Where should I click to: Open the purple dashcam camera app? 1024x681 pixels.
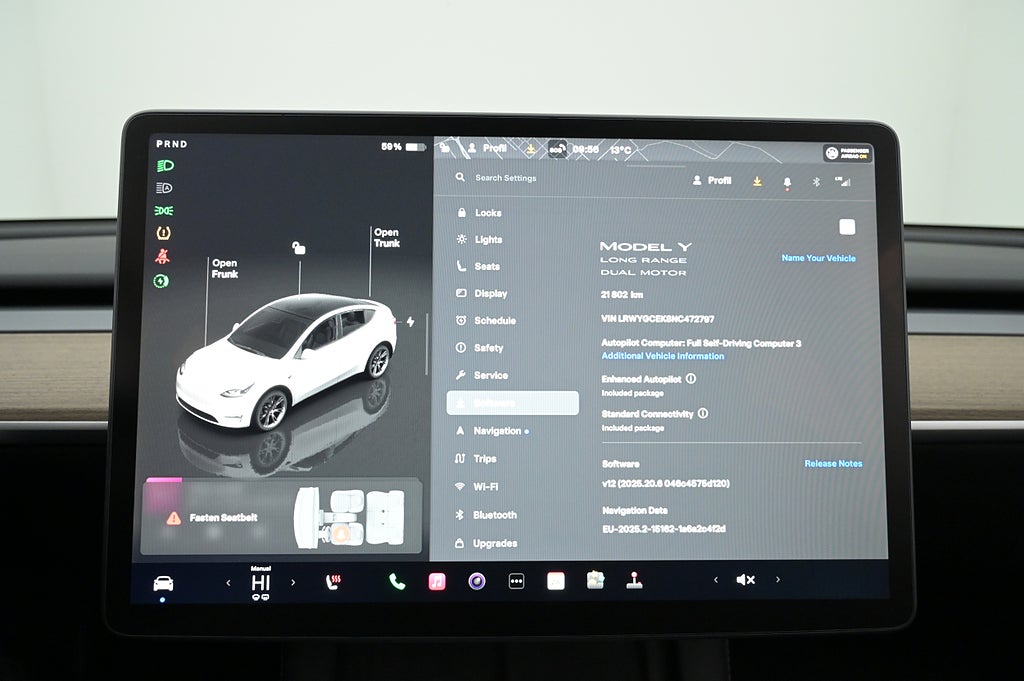pos(477,581)
